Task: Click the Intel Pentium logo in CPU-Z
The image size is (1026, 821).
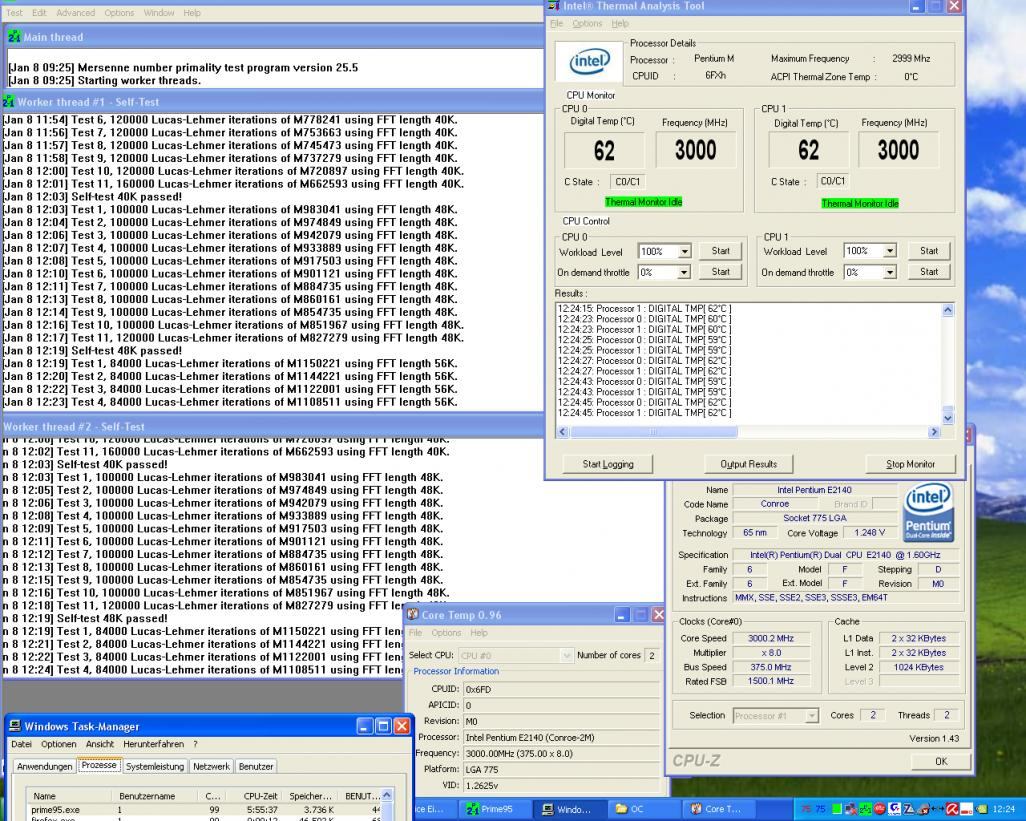Action: tap(927, 512)
